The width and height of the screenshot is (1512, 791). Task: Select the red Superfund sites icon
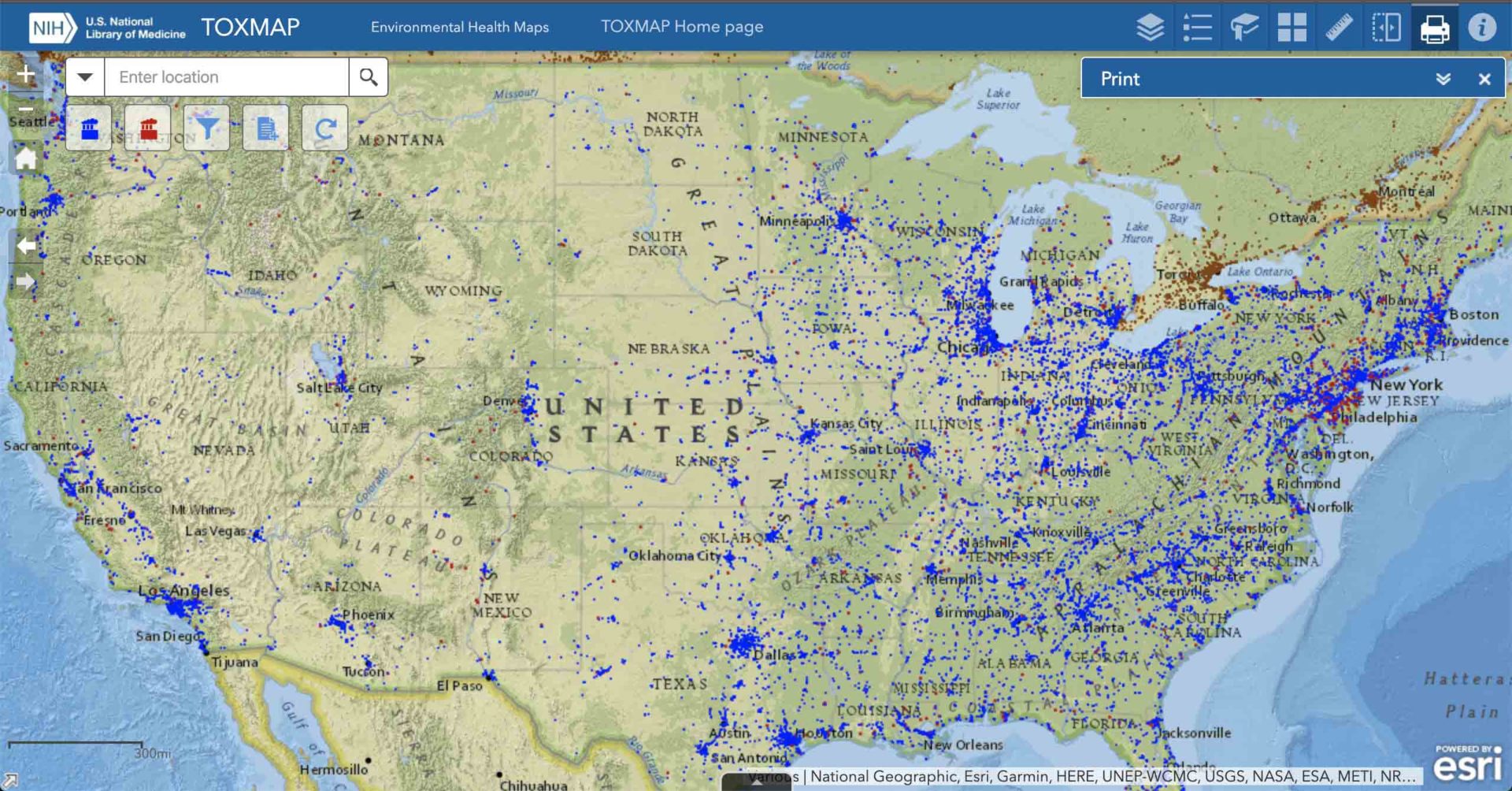[147, 128]
